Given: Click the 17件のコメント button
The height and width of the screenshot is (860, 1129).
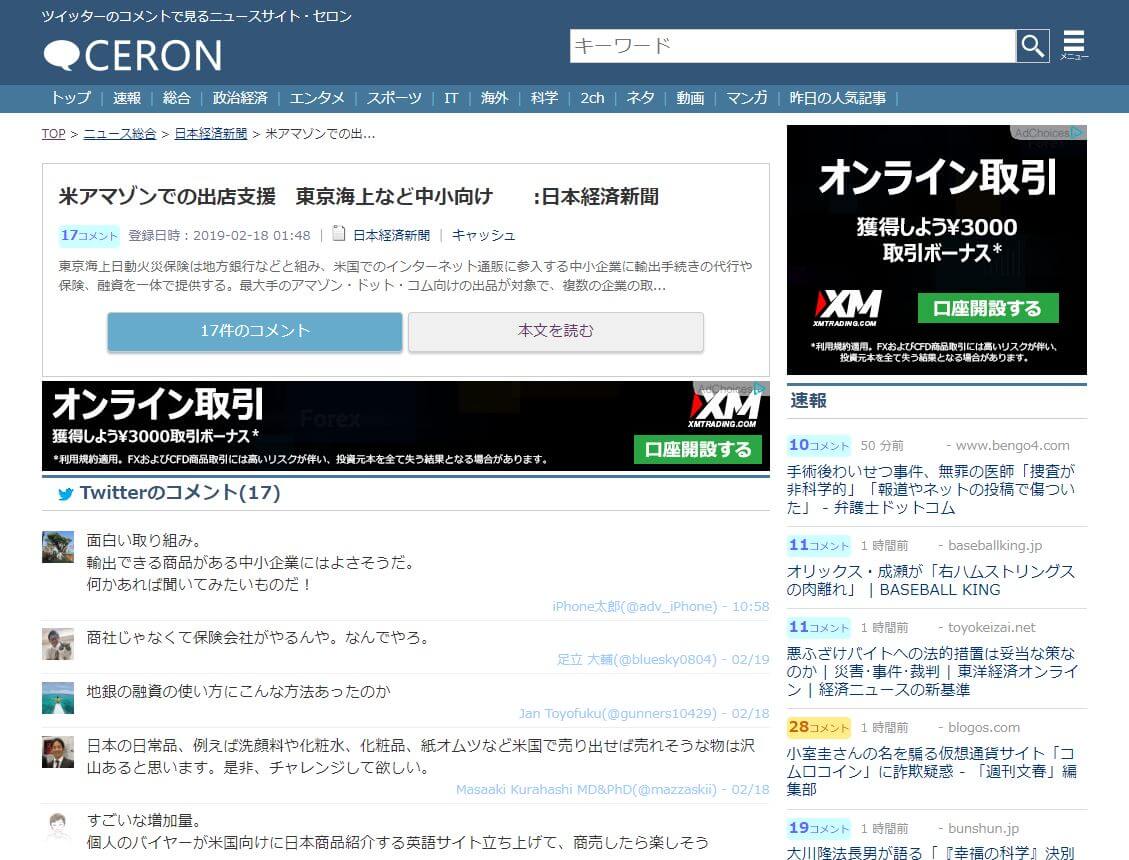Looking at the screenshot, I should (x=255, y=331).
